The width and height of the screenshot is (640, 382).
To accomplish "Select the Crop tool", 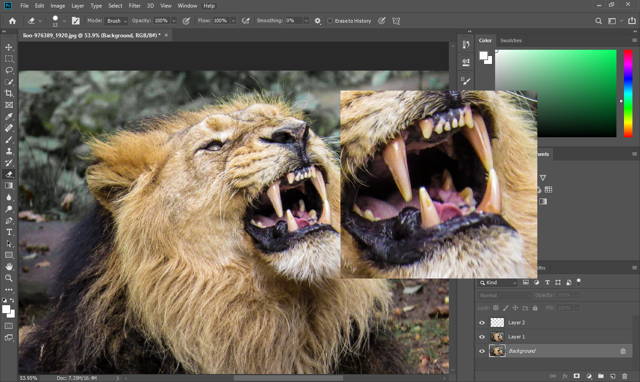I will (9, 93).
